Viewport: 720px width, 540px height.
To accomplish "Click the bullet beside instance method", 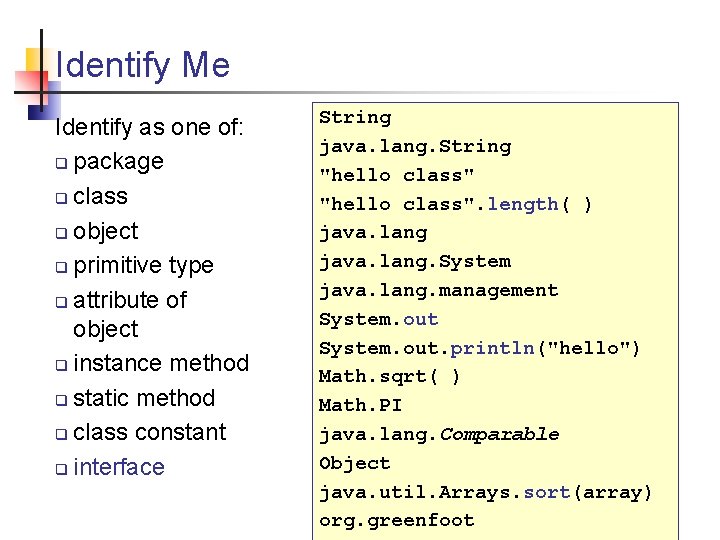I will (62, 365).
